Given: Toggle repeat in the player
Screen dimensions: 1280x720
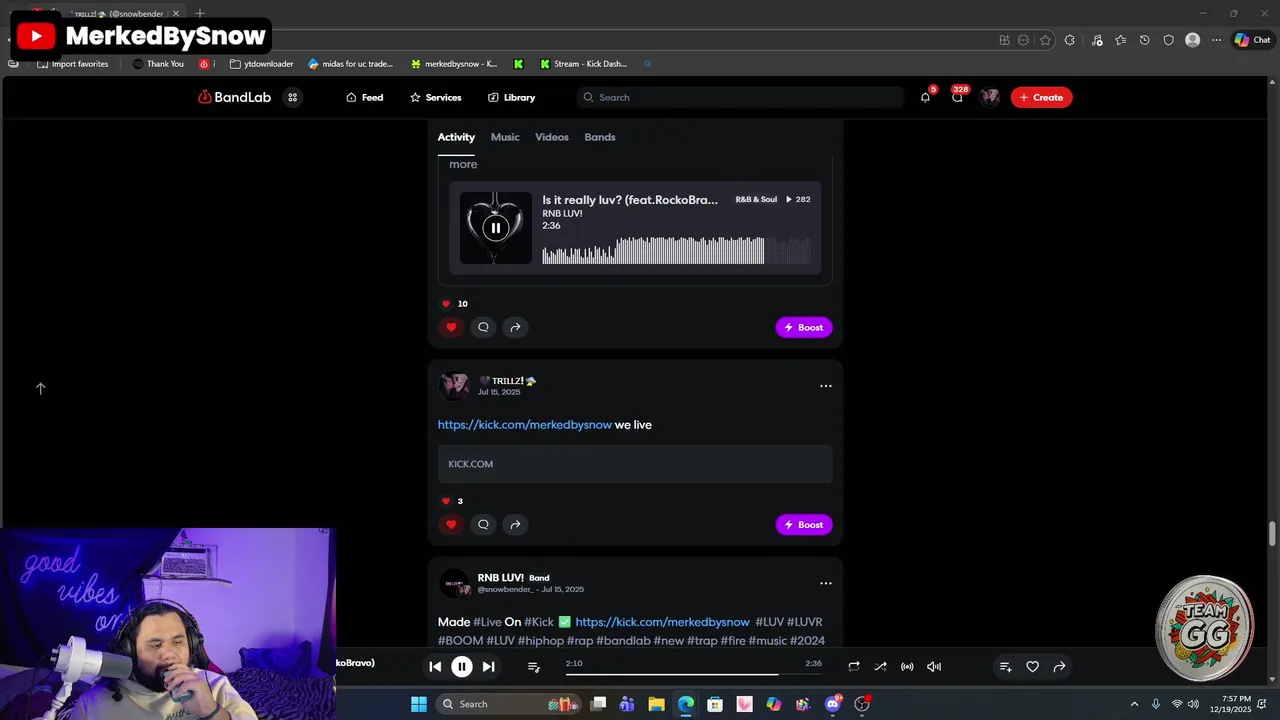Looking at the screenshot, I should 854,667.
